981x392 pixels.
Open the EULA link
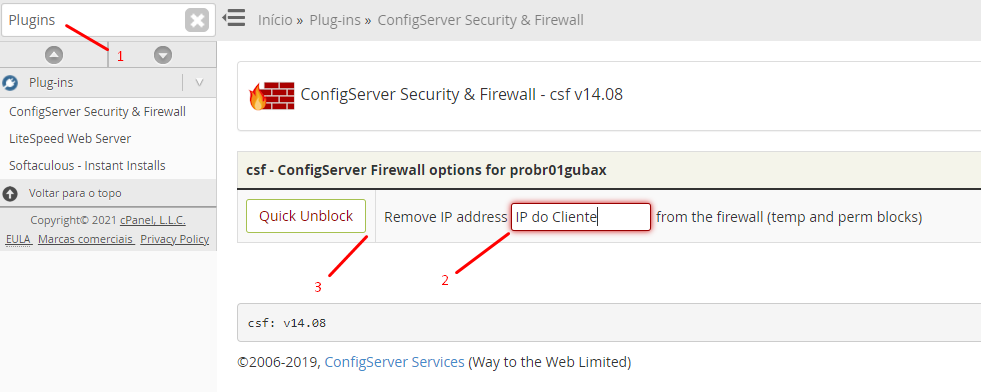pos(19,239)
